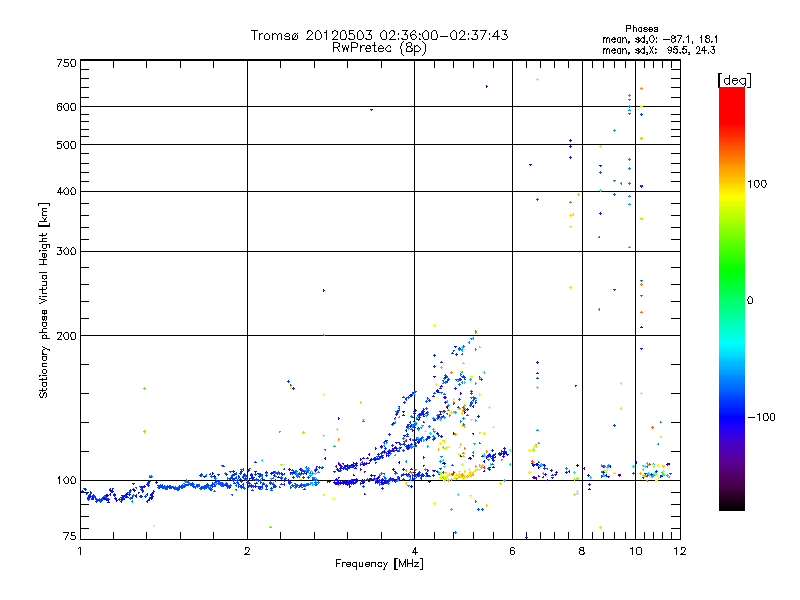This screenshot has height=600, width=800.
Task: Click the x-axis '8' tick label
Action: click(582, 551)
